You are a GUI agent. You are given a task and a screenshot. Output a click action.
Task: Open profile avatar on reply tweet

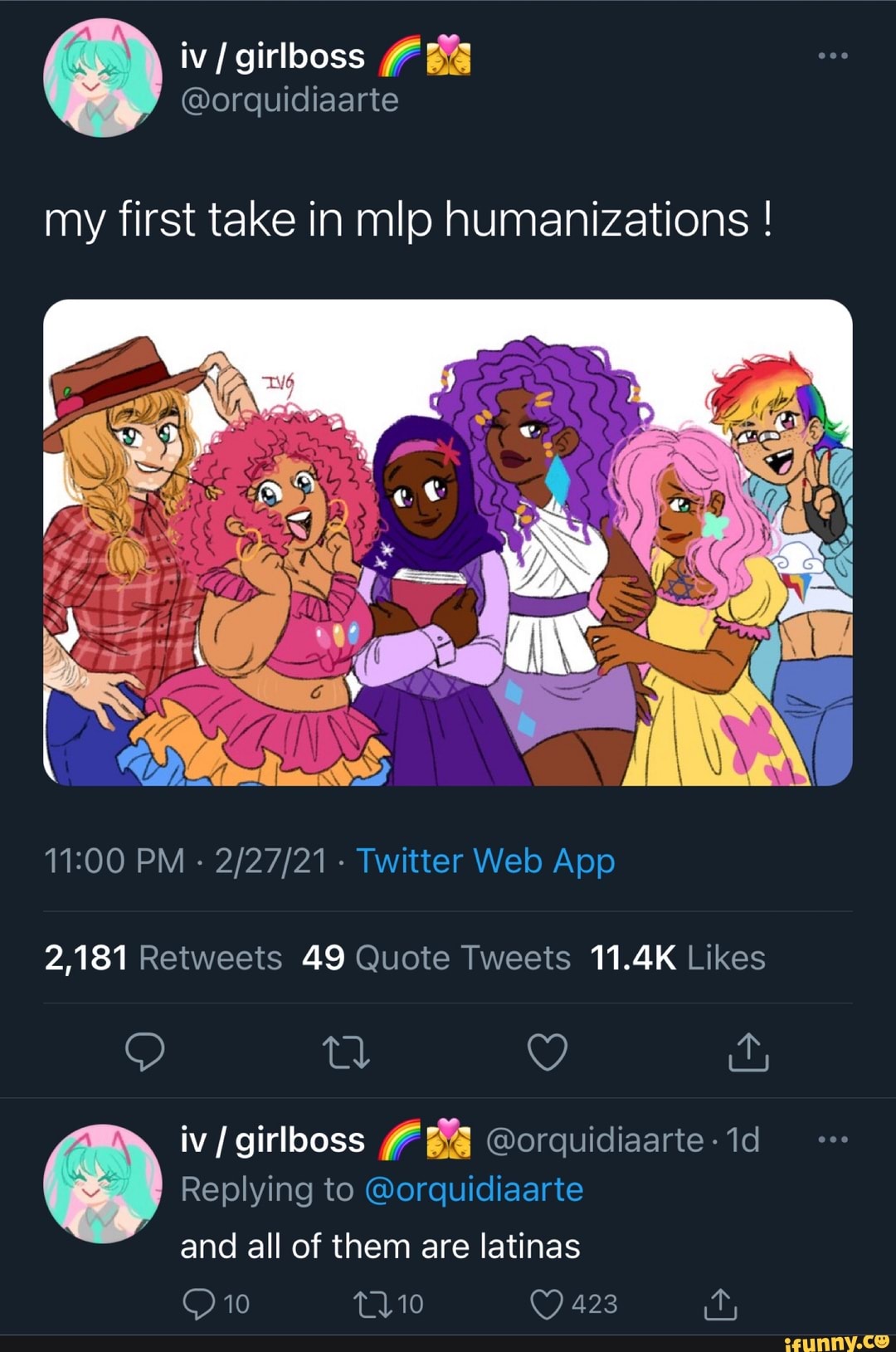(103, 1184)
